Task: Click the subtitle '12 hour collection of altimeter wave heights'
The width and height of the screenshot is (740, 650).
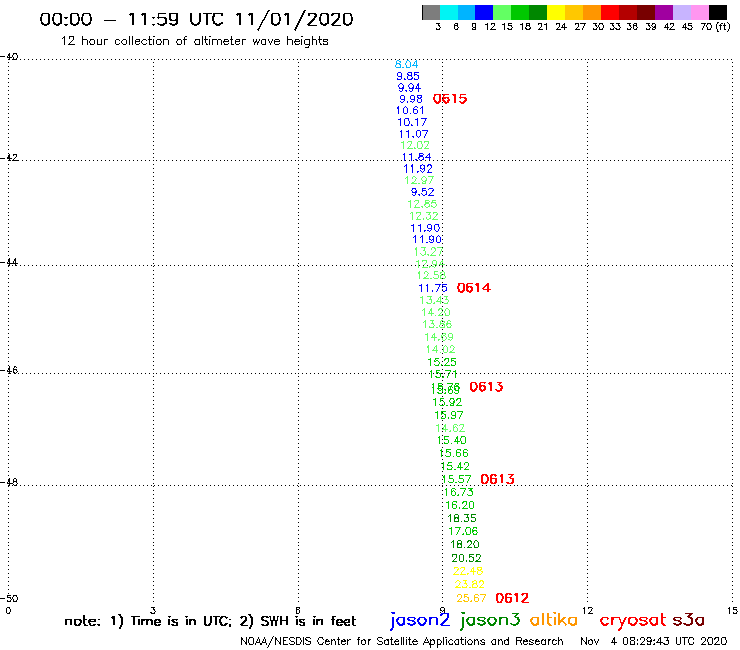Action: 194,41
